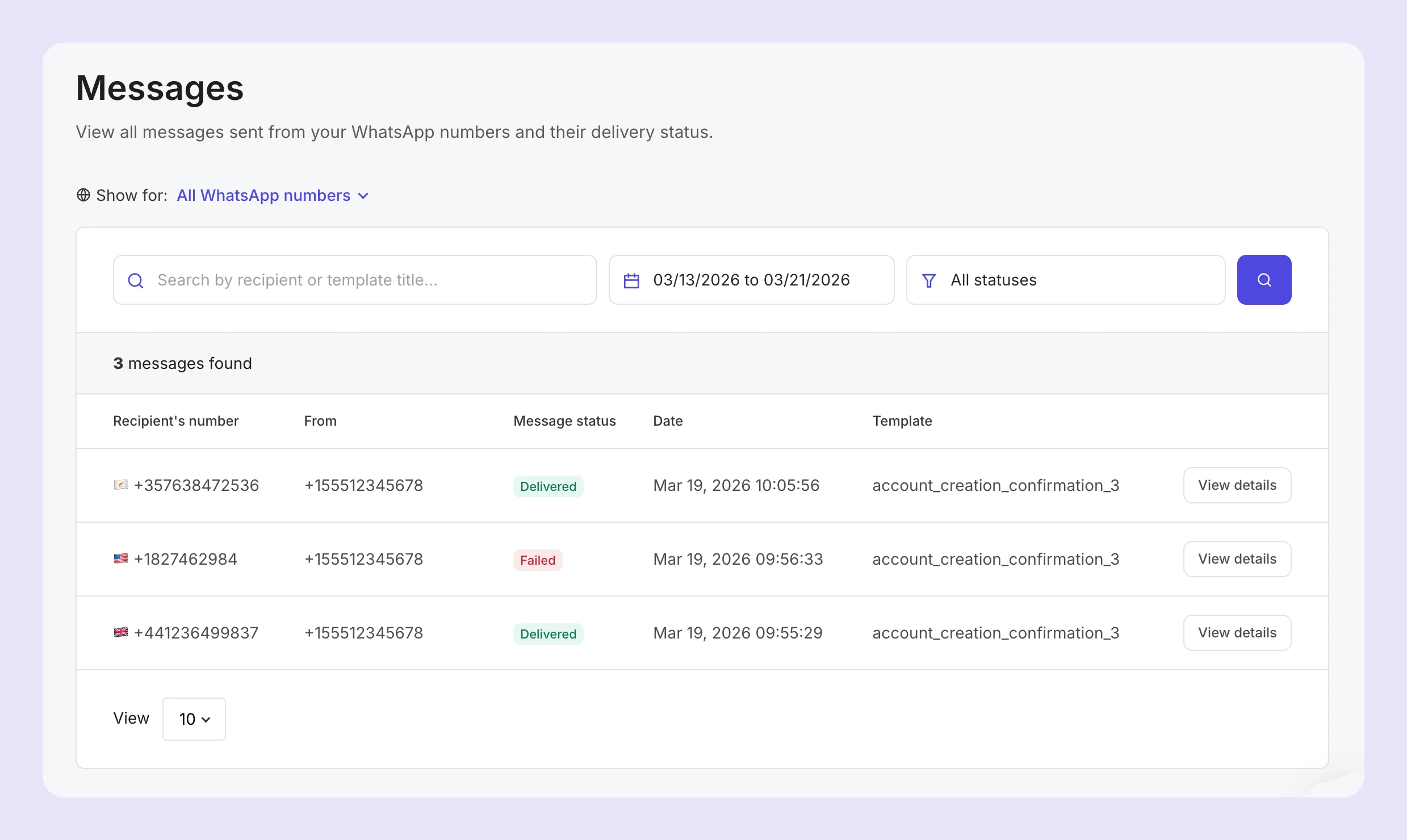Click recipient number +357638472536
Image resolution: width=1407 pixels, height=840 pixels.
[x=196, y=485]
